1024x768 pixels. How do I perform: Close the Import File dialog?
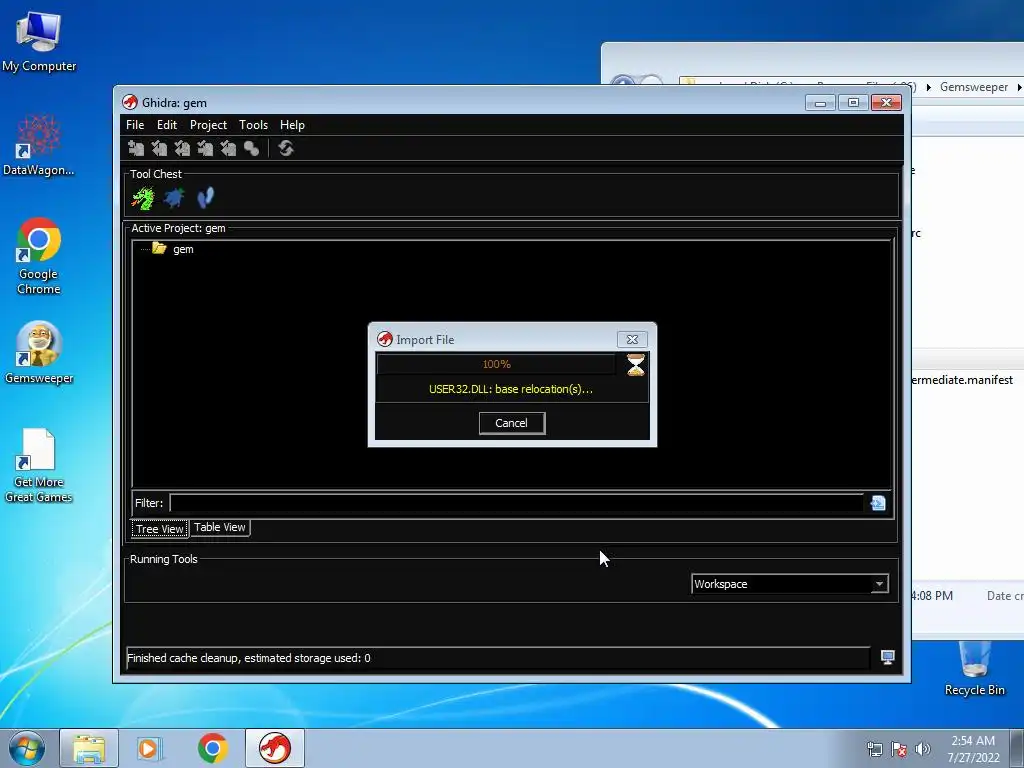[x=632, y=339]
